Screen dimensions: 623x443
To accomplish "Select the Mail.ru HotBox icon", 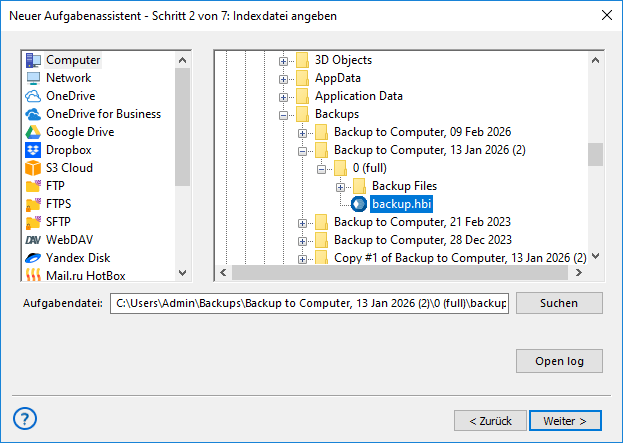I will (x=33, y=275).
